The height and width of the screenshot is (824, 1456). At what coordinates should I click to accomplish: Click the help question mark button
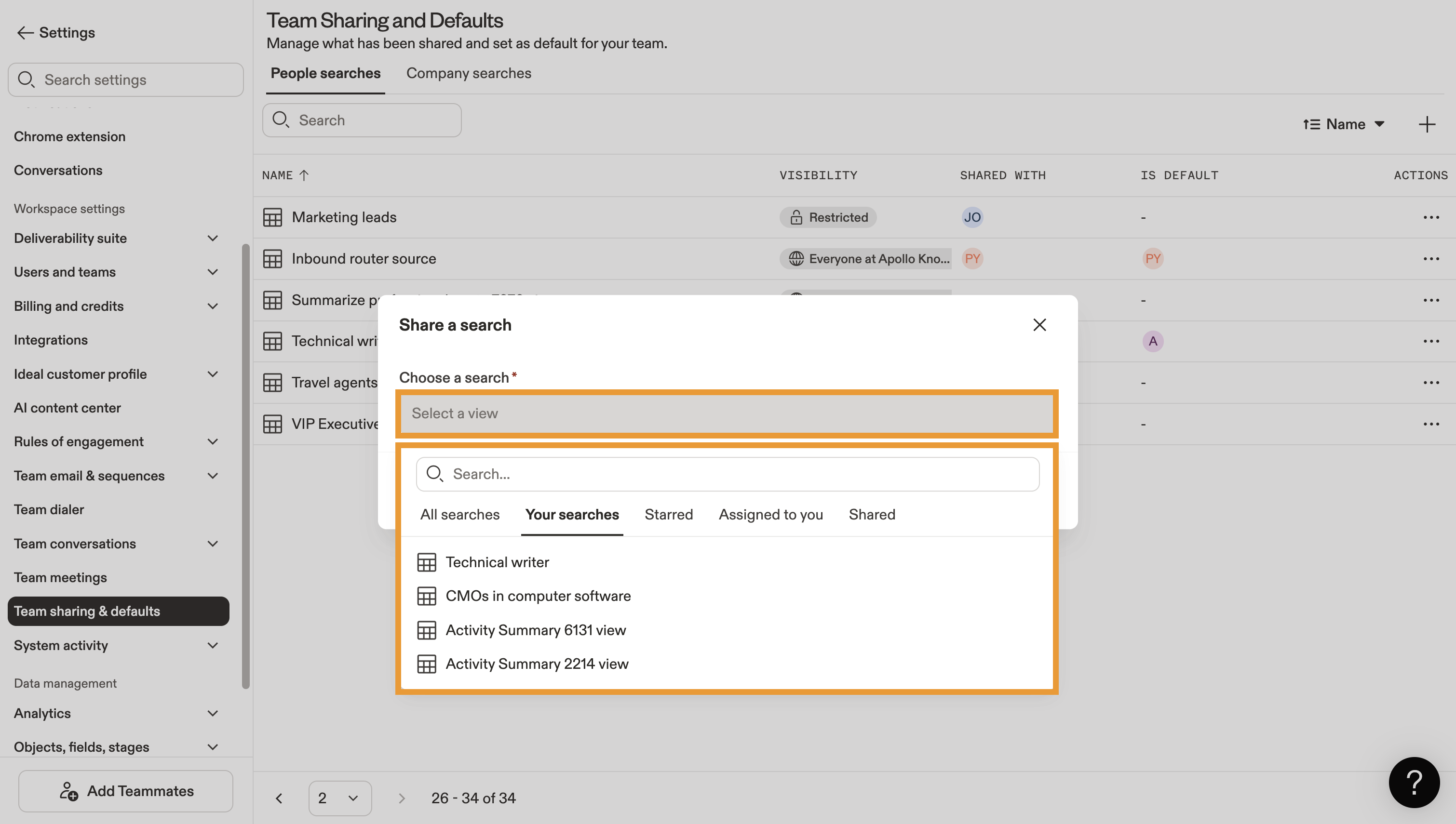(1414, 782)
